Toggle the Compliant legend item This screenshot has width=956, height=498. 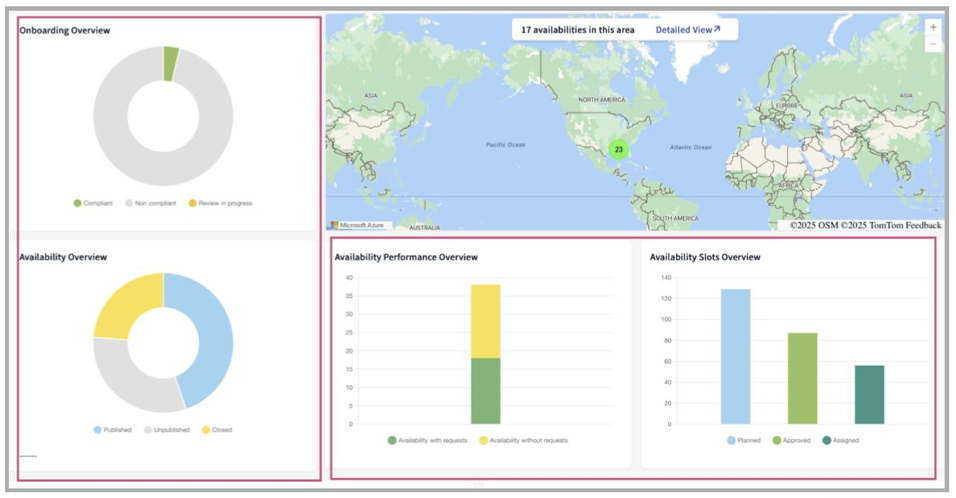(x=93, y=203)
